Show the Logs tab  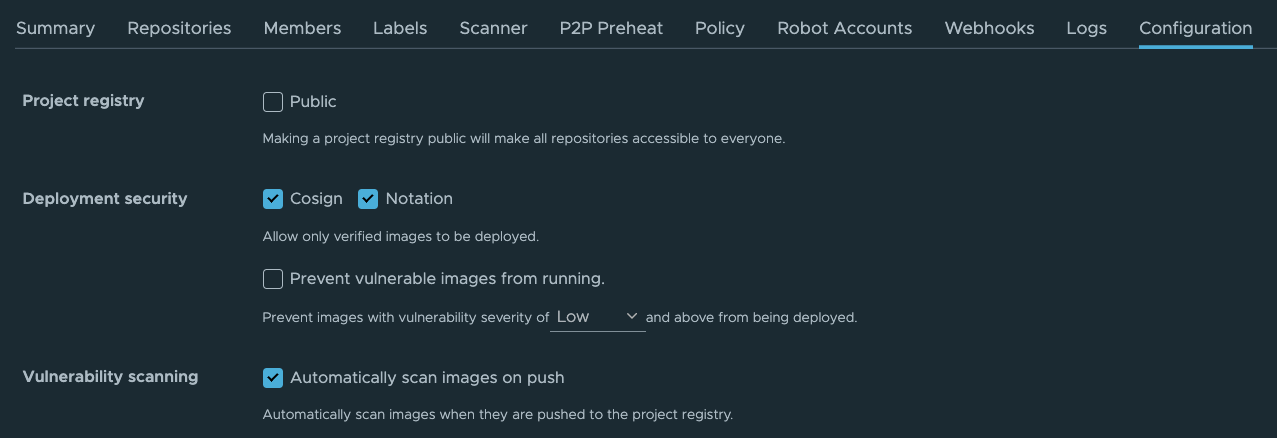tap(1086, 28)
